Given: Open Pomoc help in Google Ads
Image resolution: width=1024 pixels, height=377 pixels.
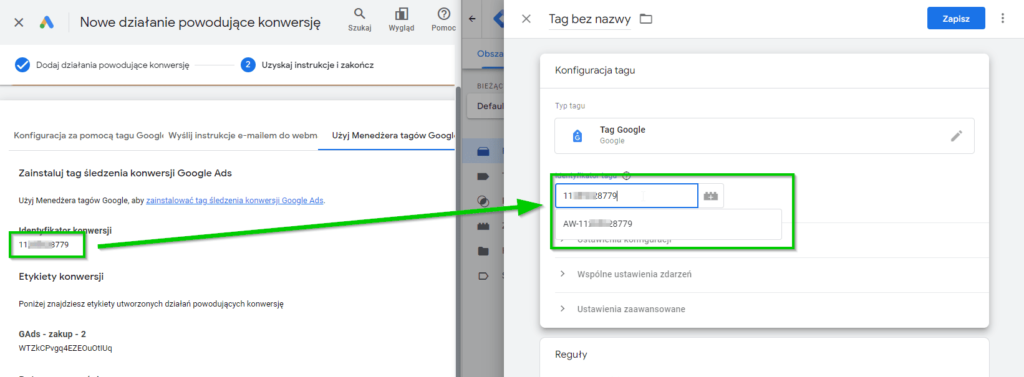Looking at the screenshot, I should [443, 19].
